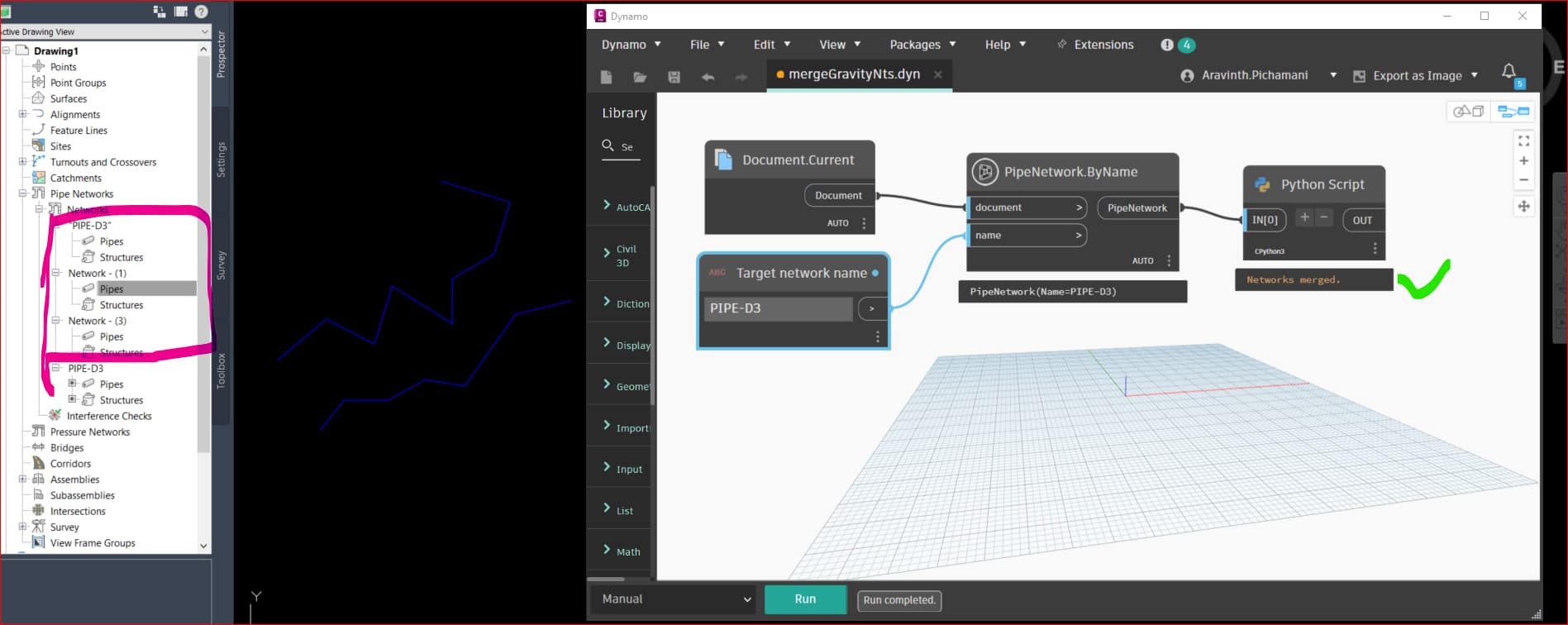Viewport: 1568px width, 625px height.
Task: Click the user account avatar icon
Action: [1187, 76]
